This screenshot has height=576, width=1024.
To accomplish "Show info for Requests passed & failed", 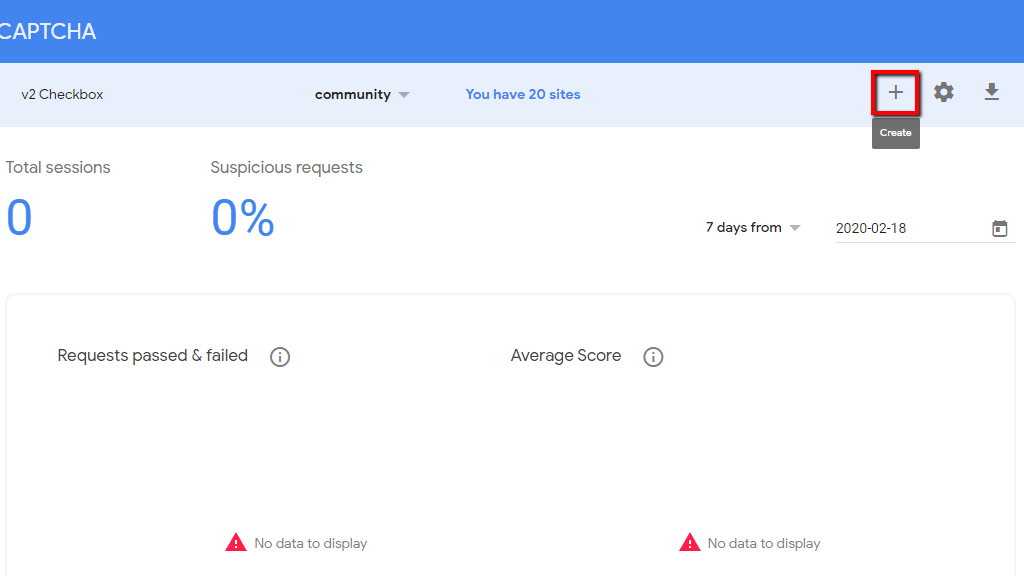I will 280,357.
